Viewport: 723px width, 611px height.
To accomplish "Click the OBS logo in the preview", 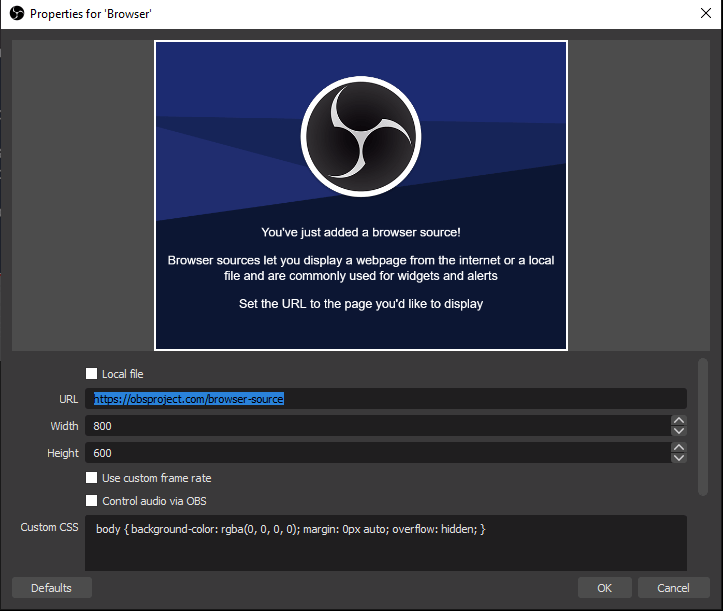I will click(x=360, y=137).
